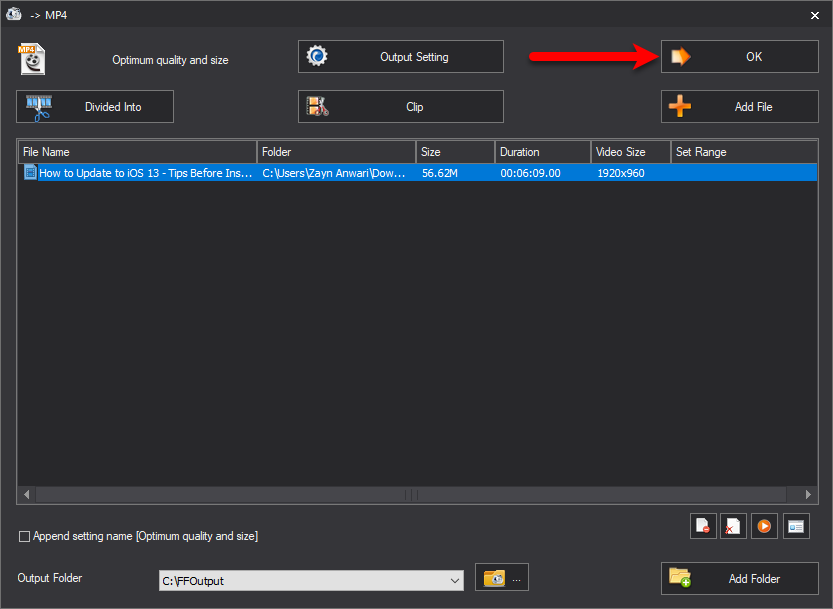Play the selected file with orange play icon
833x609 pixels.
[x=764, y=526]
